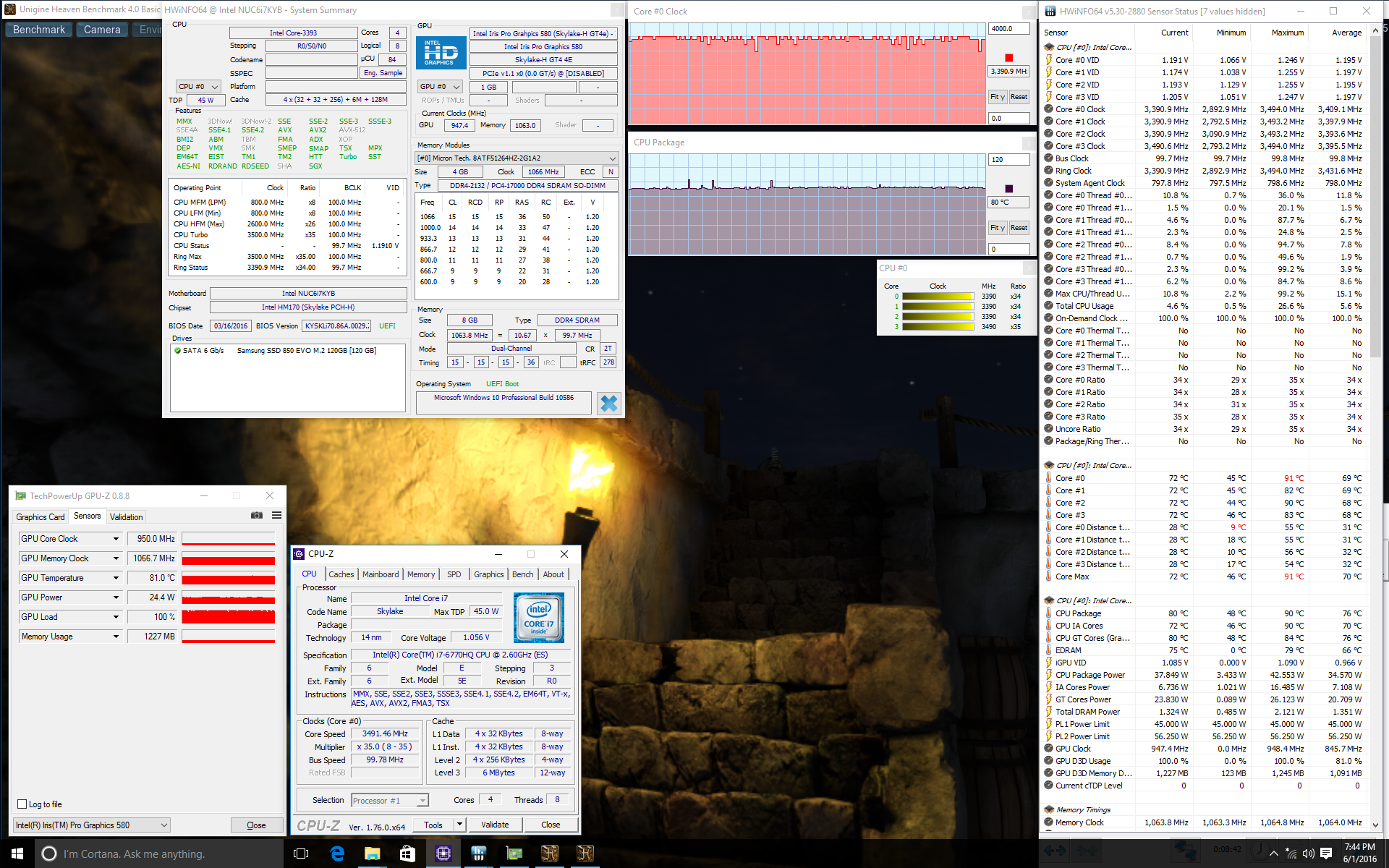Click the Unigine Heaven title bar icon
This screenshot has height=868, width=1389.
pos(10,9)
